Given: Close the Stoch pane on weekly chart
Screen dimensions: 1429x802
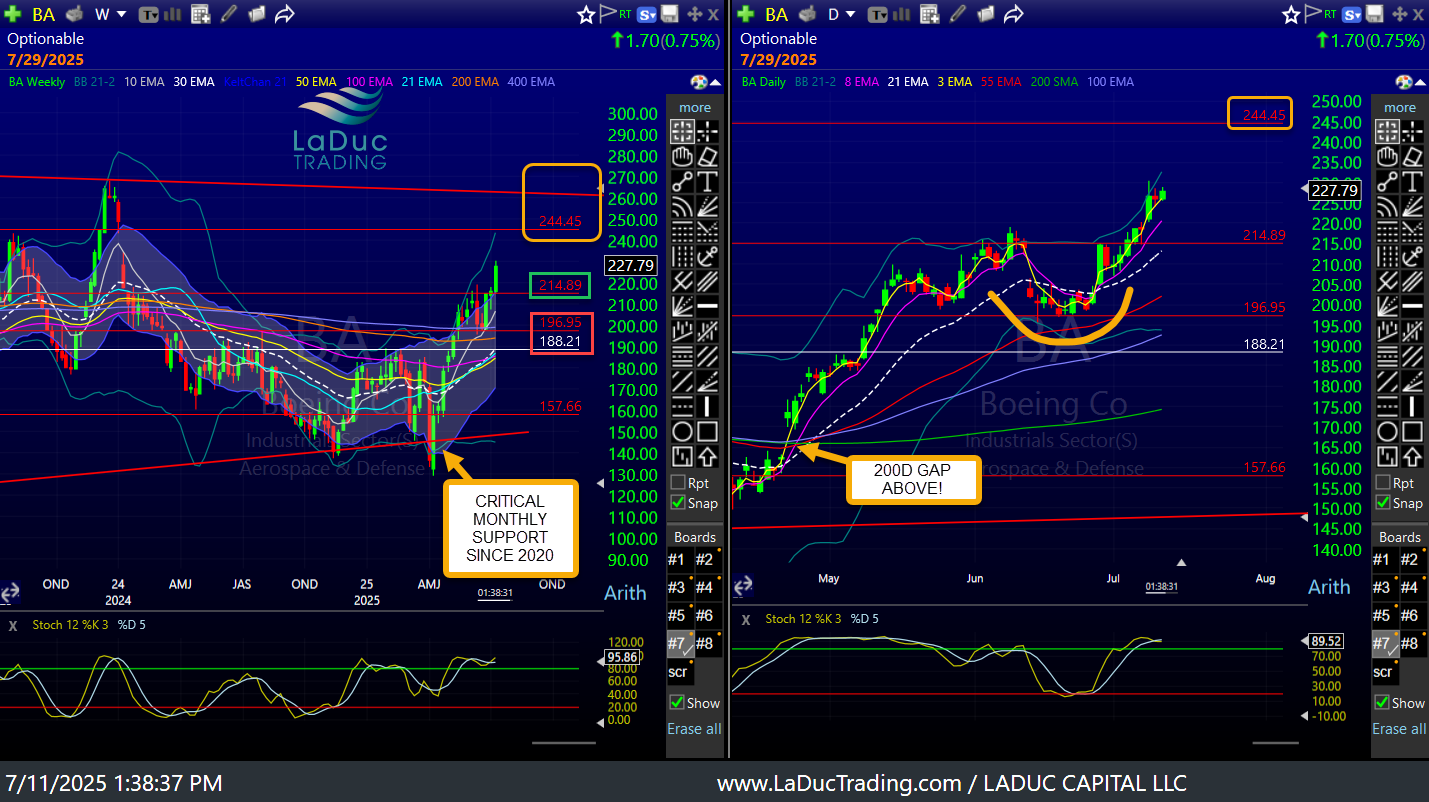Looking at the screenshot, I should 13,625.
